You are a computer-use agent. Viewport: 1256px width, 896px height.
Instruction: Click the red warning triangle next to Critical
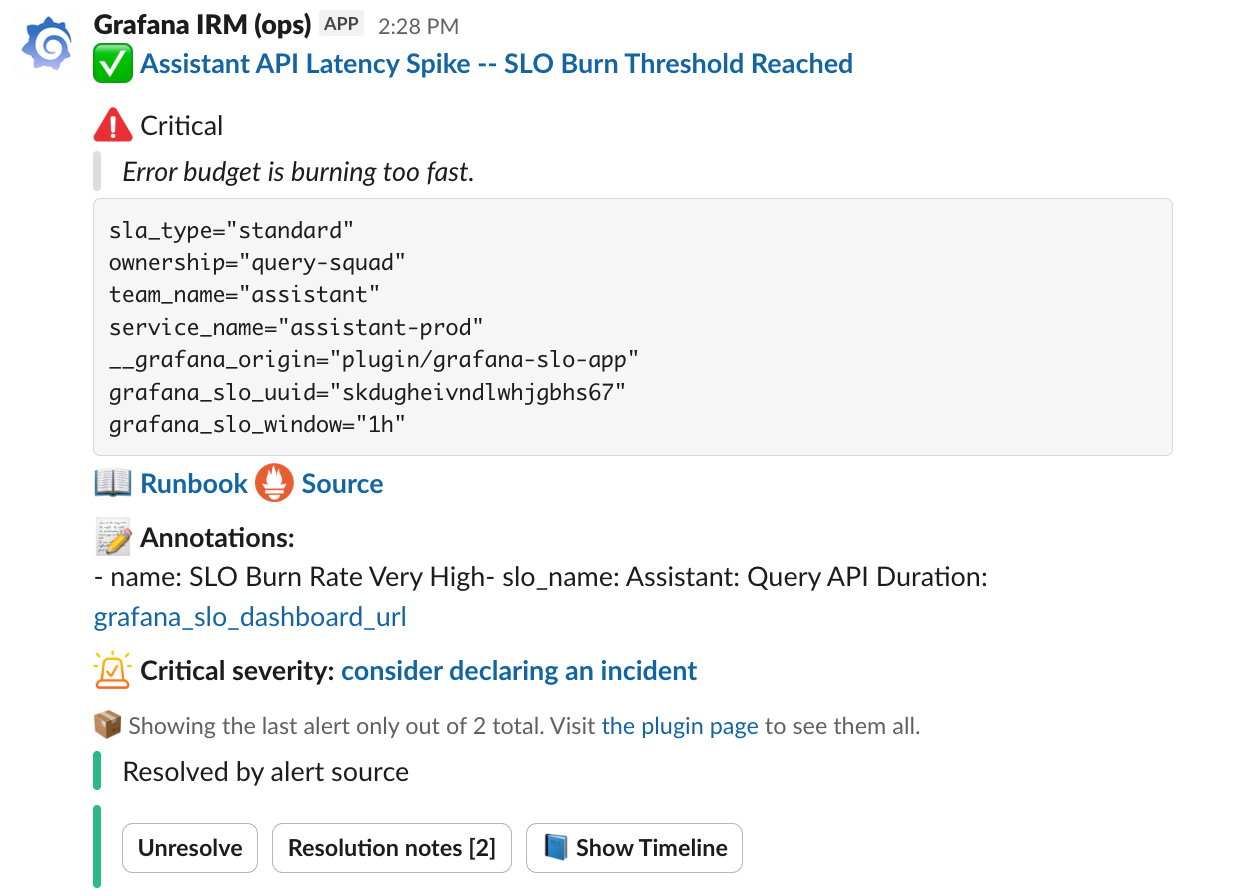(112, 124)
